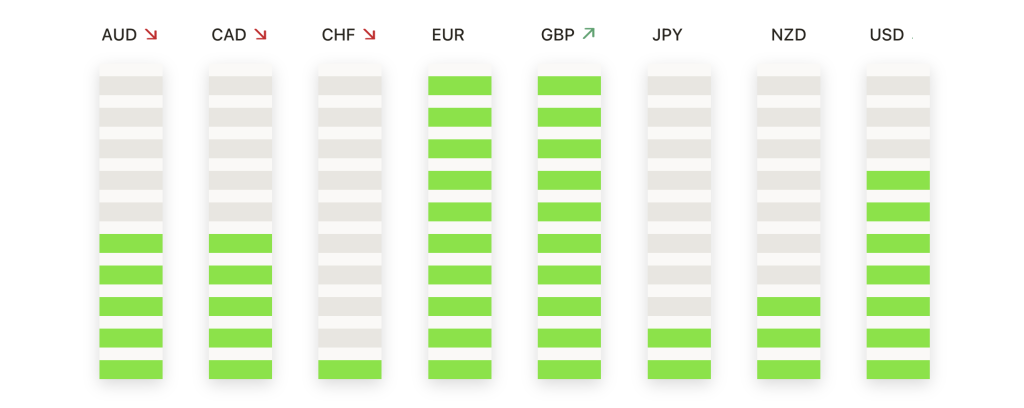Click the green up arrow beside GBP
This screenshot has width=1024, height=408.
(x=589, y=34)
